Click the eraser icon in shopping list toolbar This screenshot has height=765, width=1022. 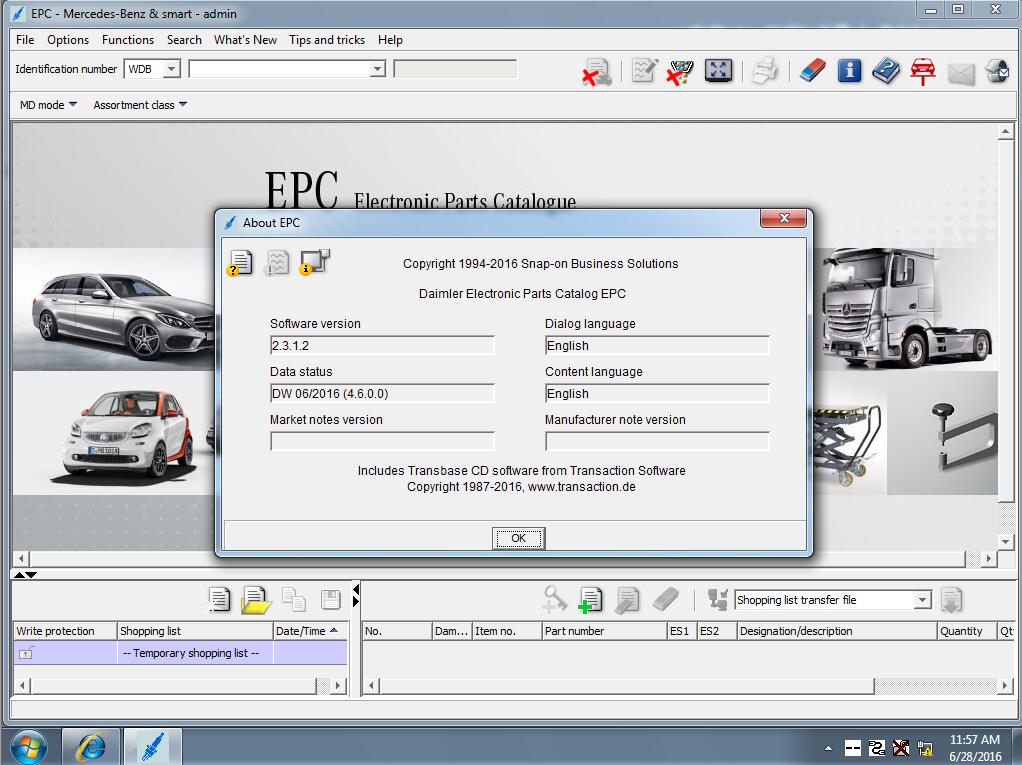(665, 599)
